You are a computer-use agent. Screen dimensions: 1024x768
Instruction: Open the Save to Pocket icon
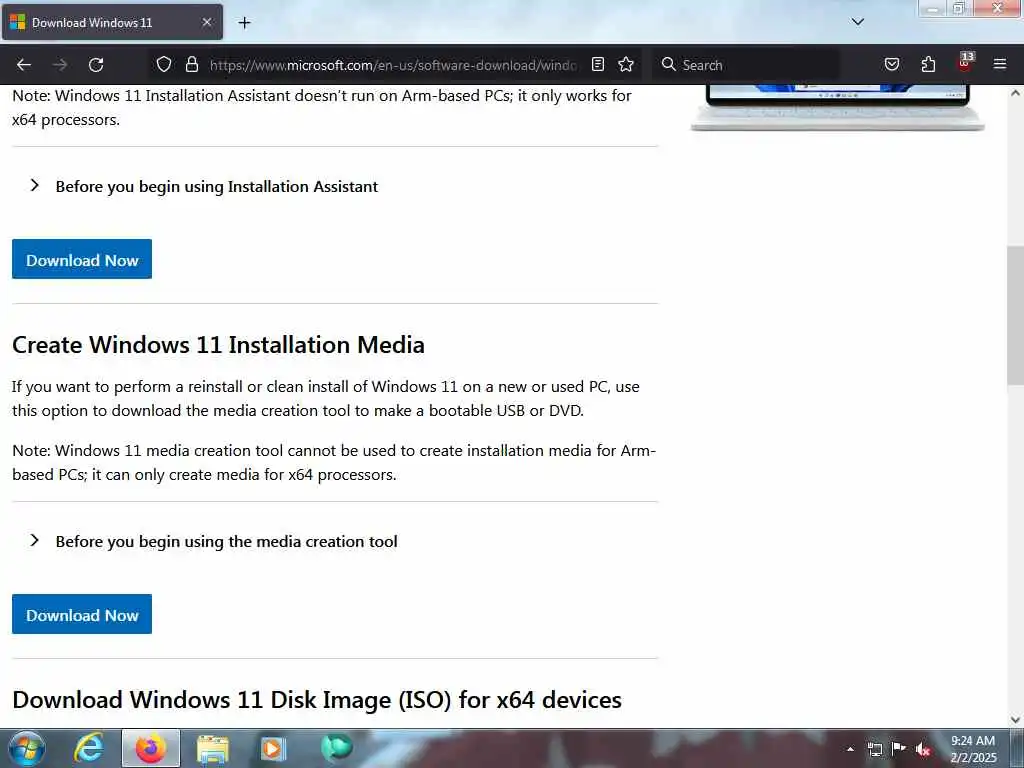coord(892,64)
